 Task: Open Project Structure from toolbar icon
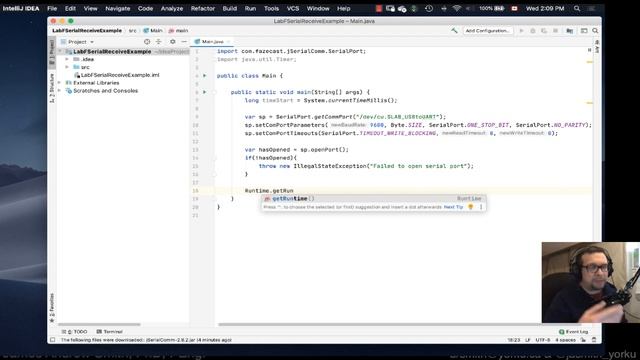[569, 31]
